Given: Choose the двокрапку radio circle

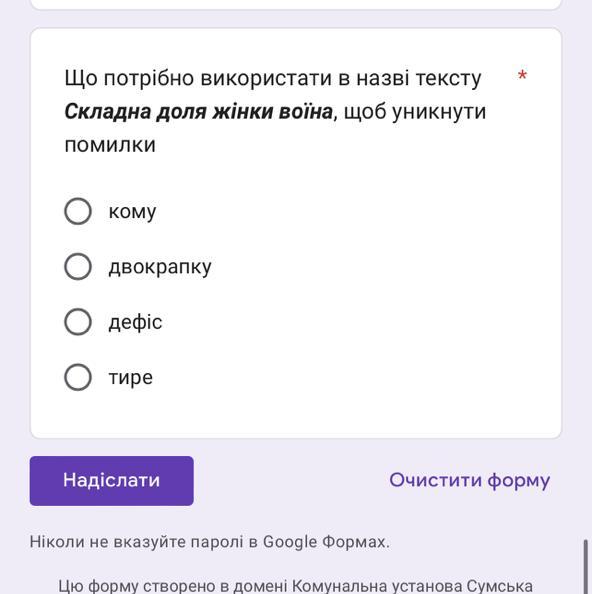Looking at the screenshot, I should tap(78, 266).
